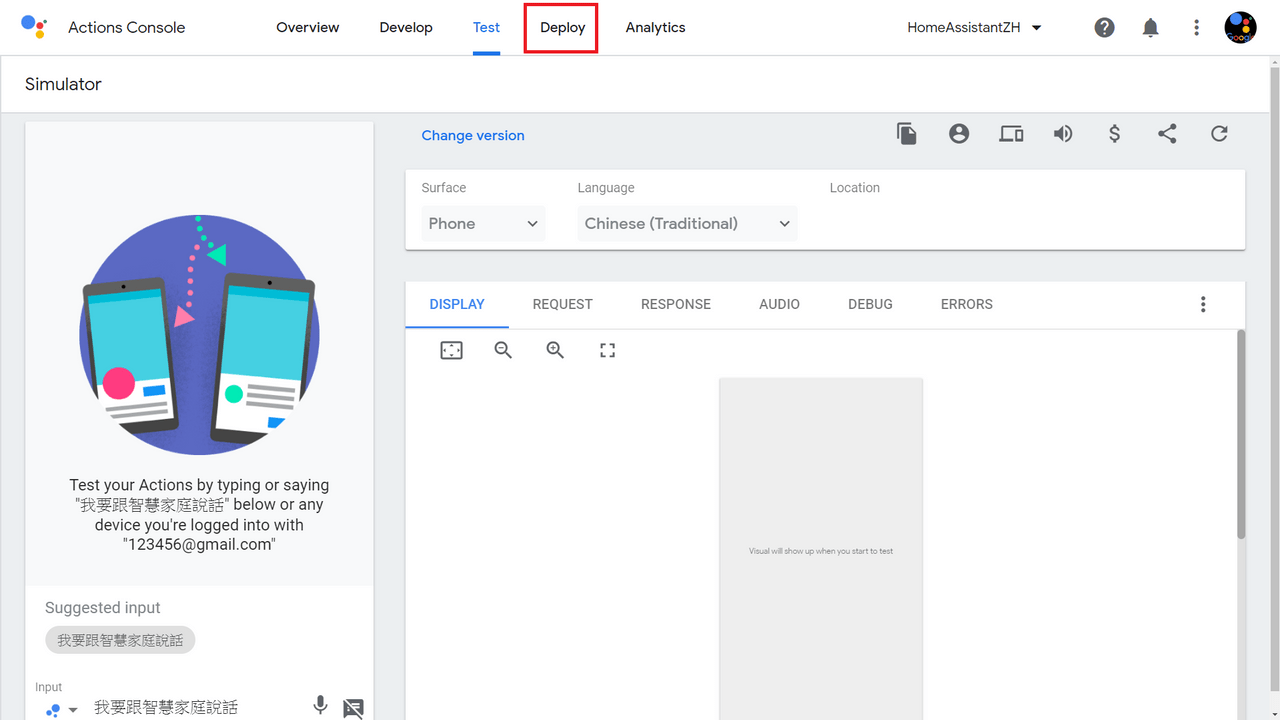Open the notifications bell
The width and height of the screenshot is (1280, 720).
tap(1151, 27)
